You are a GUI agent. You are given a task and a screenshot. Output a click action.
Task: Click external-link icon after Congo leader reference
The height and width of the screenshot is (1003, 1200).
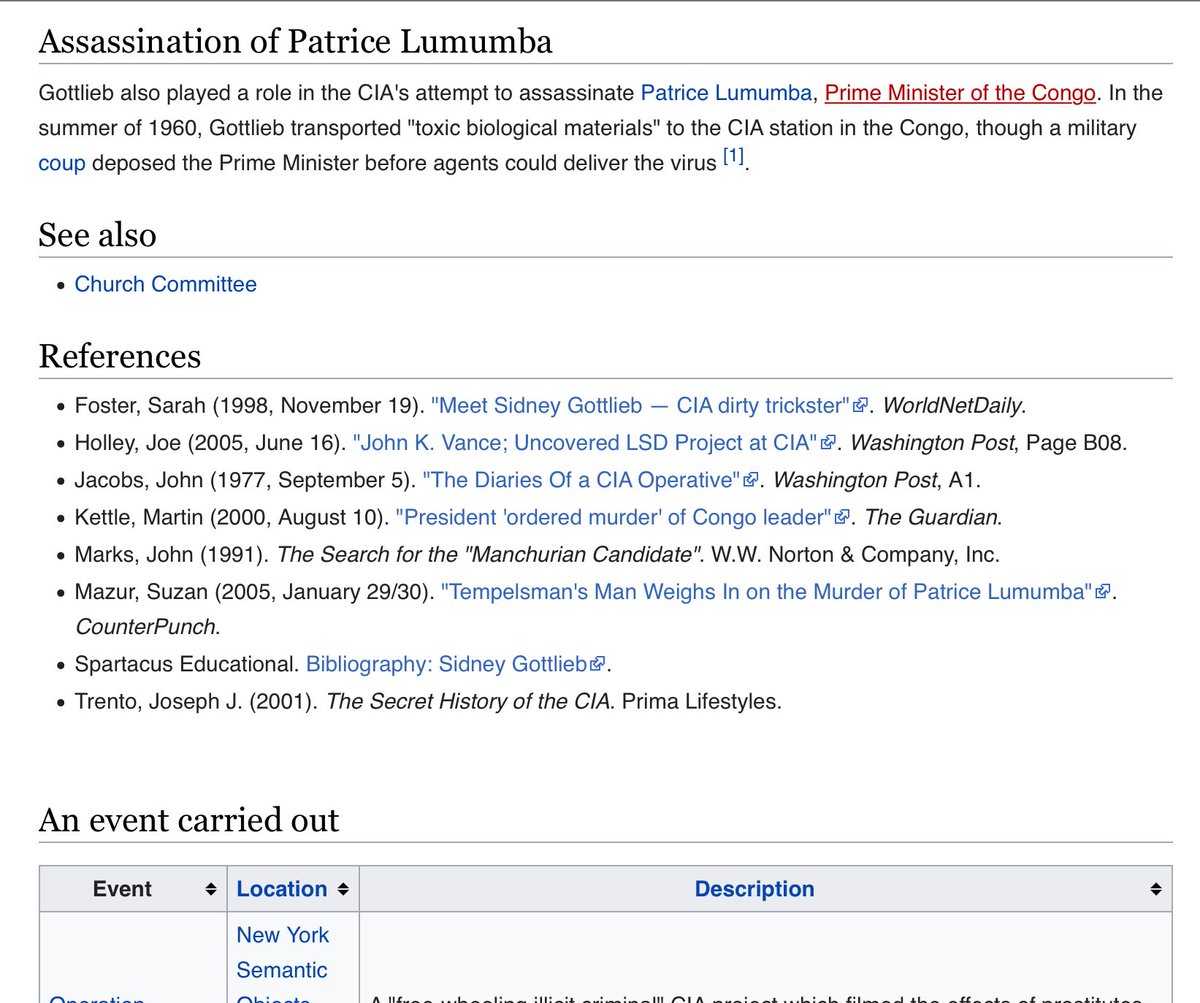click(x=842, y=517)
